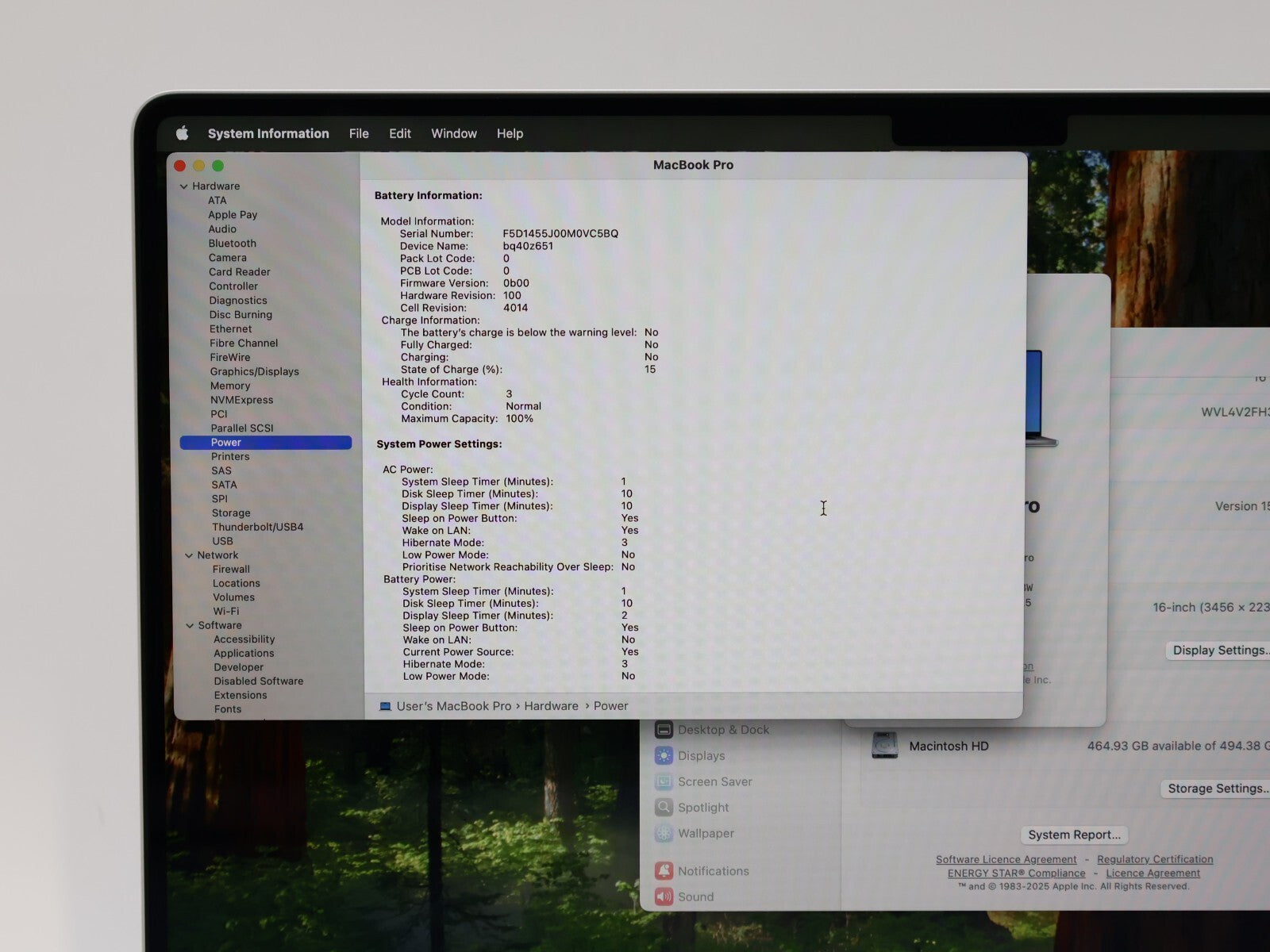Select Parallel SCSI in the sidebar
Viewport: 1270px width, 952px height.
(242, 428)
